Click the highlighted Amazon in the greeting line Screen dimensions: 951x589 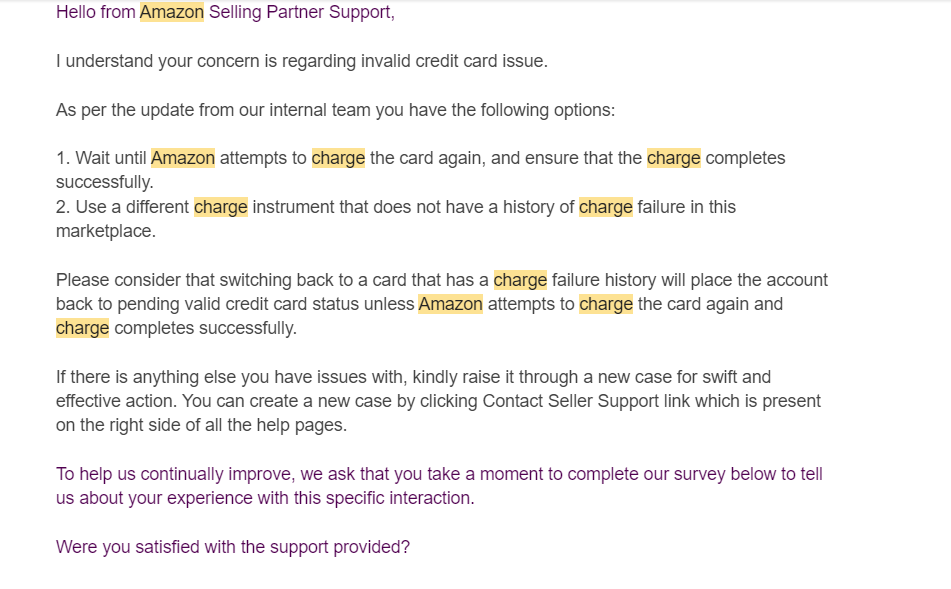coord(172,12)
